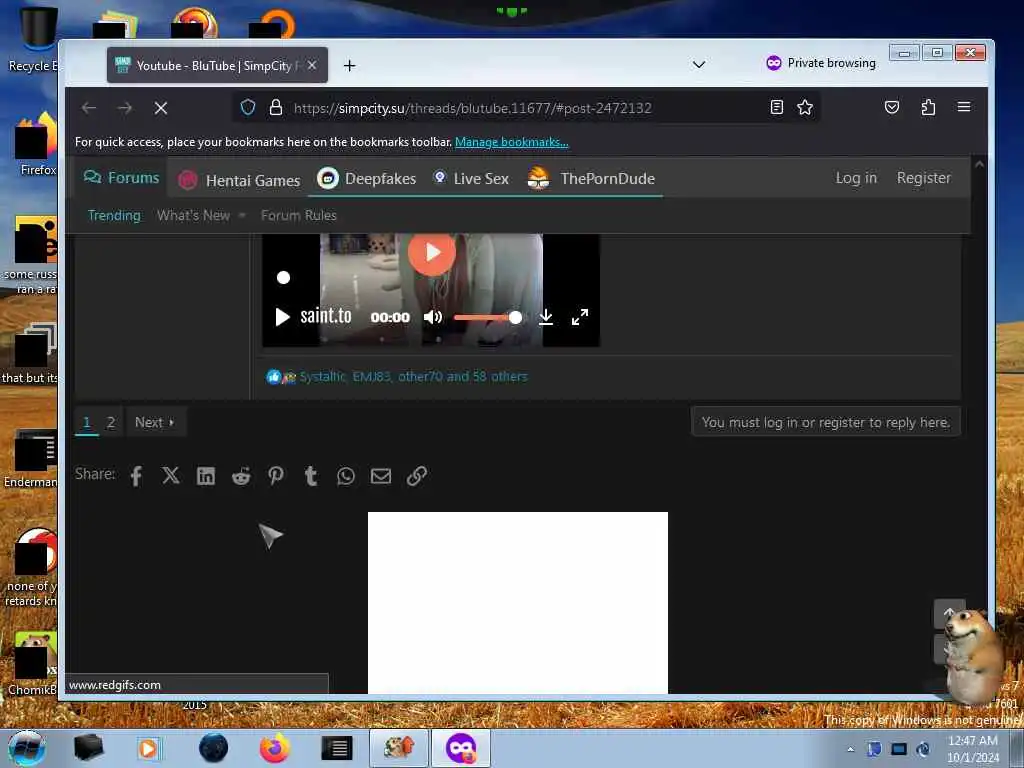Focus the URL address bar
Viewport: 1024px width, 768px height.
click(x=526, y=108)
